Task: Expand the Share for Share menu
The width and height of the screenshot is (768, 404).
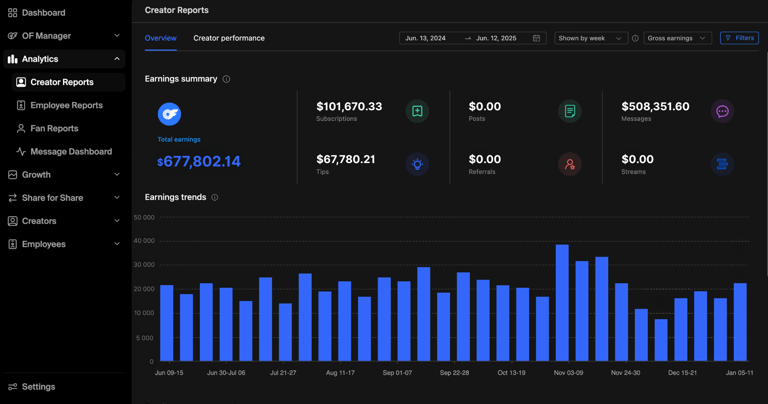Action: coord(65,198)
